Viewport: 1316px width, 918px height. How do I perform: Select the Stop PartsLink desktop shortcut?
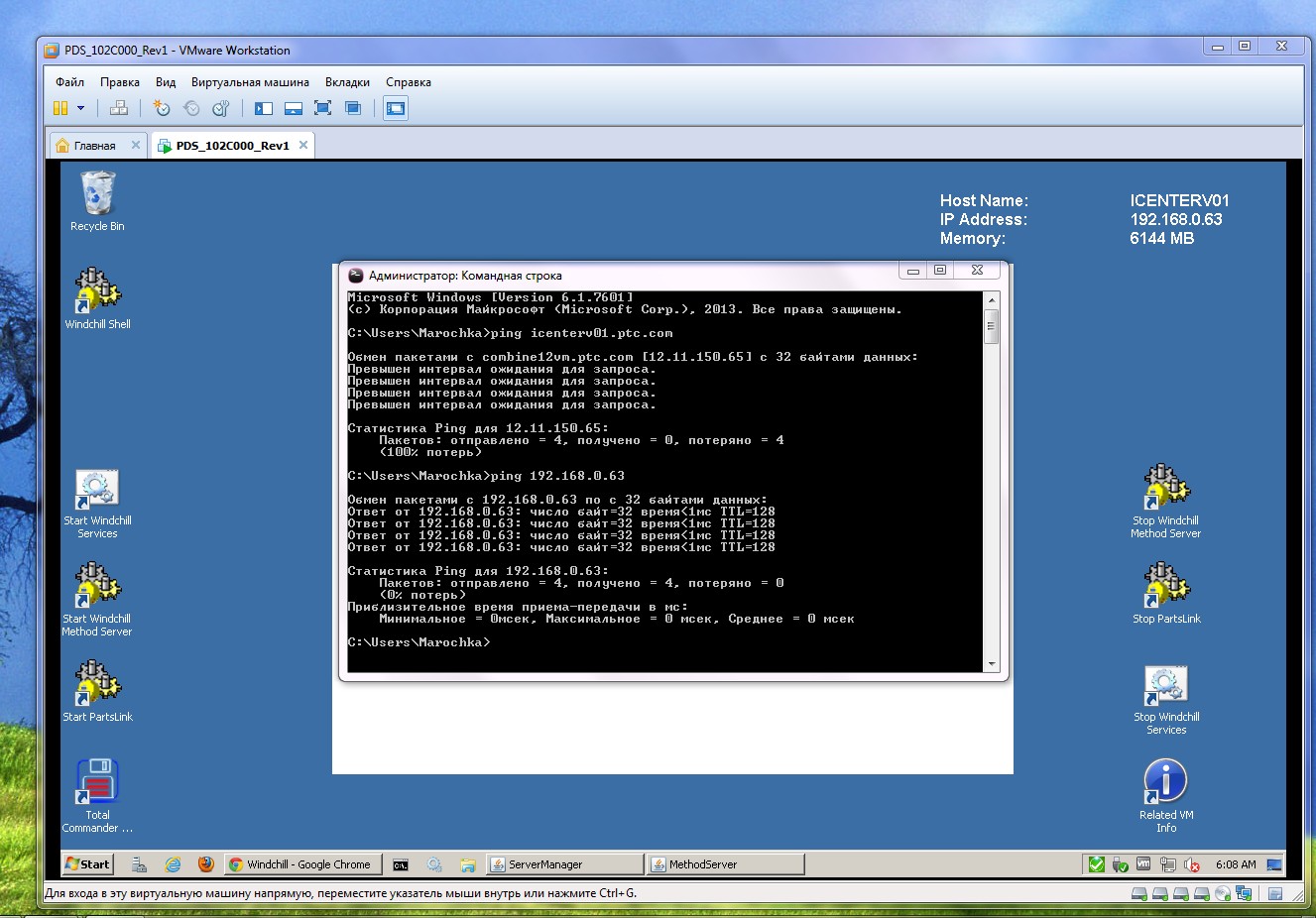[x=1166, y=594]
